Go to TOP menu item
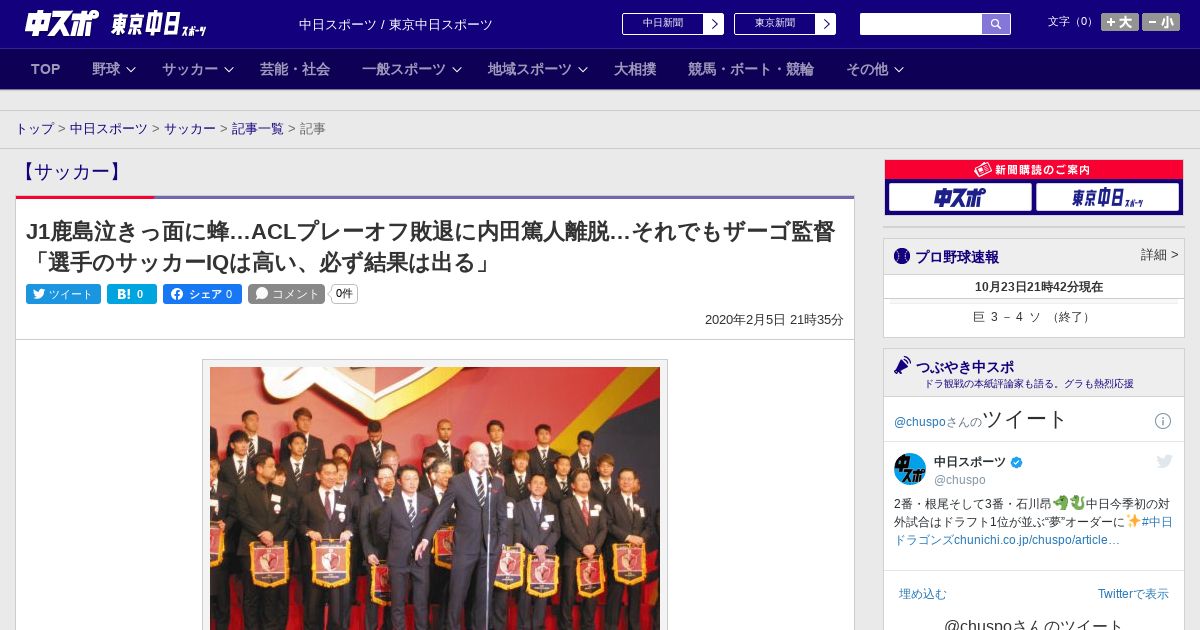This screenshot has height=630, width=1200. tap(46, 69)
